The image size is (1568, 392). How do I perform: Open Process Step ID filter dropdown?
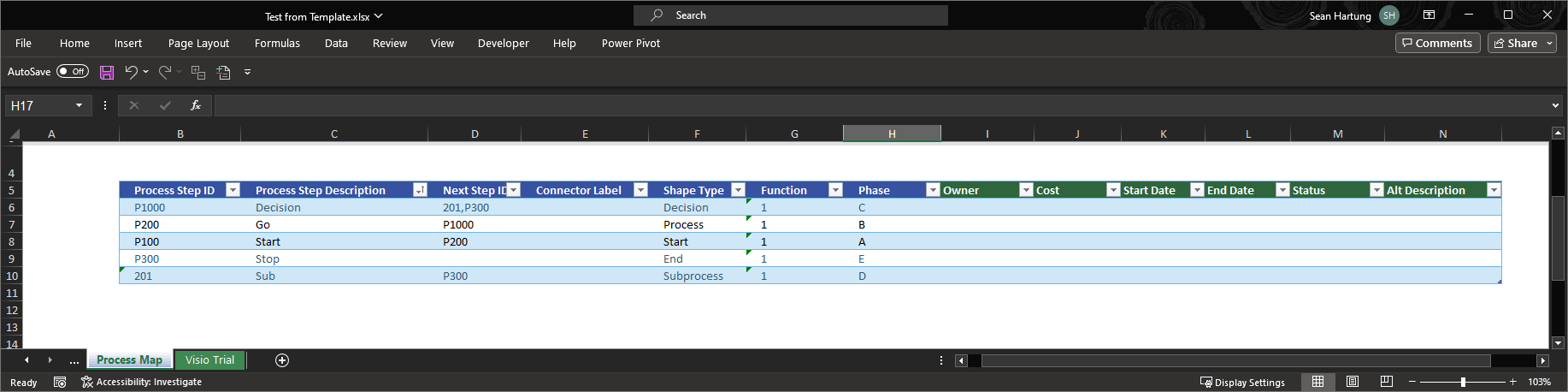click(x=233, y=190)
